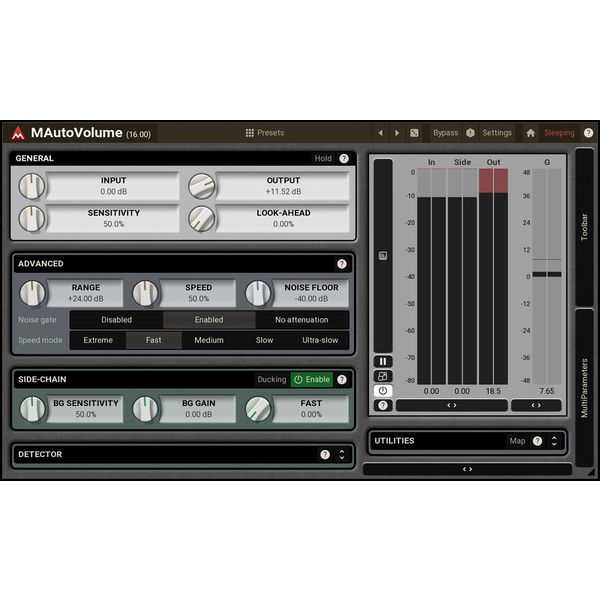Select Medium speed mode
The image size is (600, 600).
tap(209, 340)
